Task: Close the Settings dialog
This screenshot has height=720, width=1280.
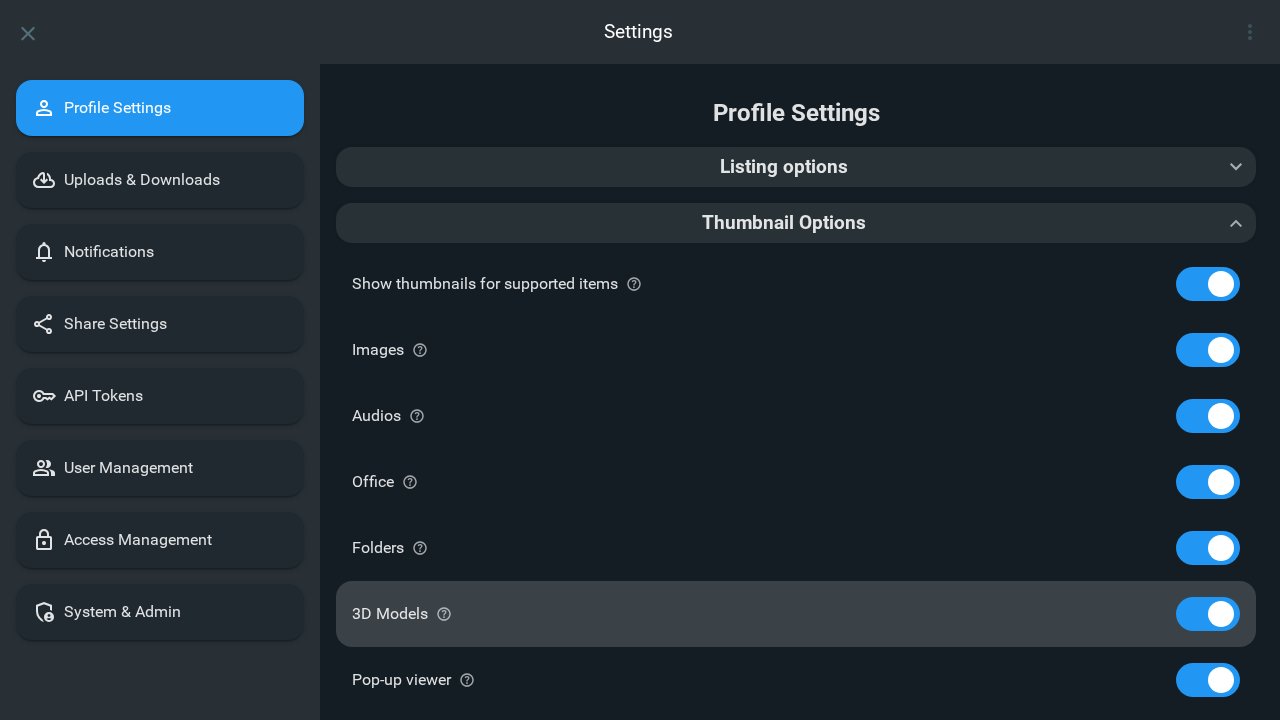Action: [28, 33]
